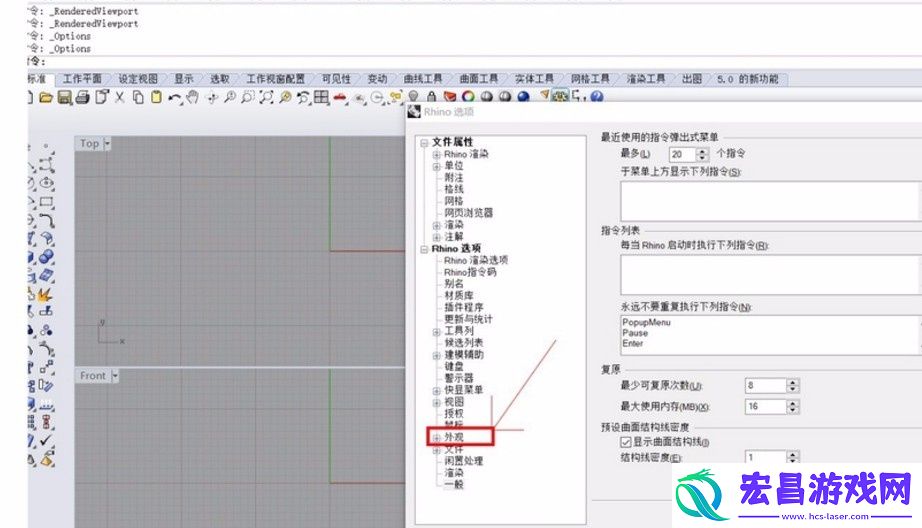
Task: Paste from clipboard using the yellow clipboard icon
Action: click(x=156, y=97)
